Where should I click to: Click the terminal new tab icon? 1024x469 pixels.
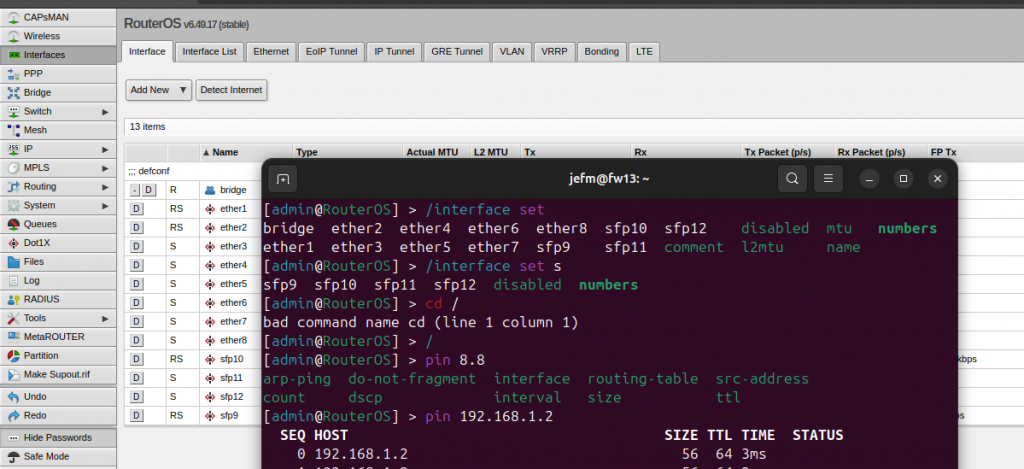[283, 178]
